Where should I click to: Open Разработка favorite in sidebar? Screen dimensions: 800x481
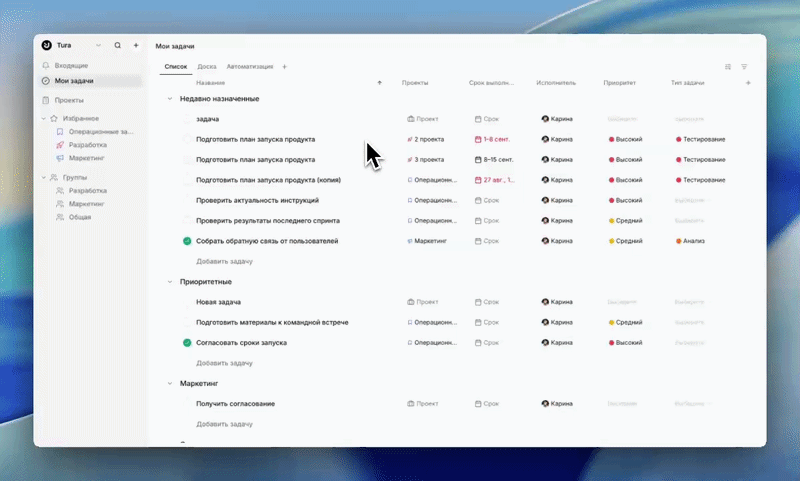coord(88,145)
